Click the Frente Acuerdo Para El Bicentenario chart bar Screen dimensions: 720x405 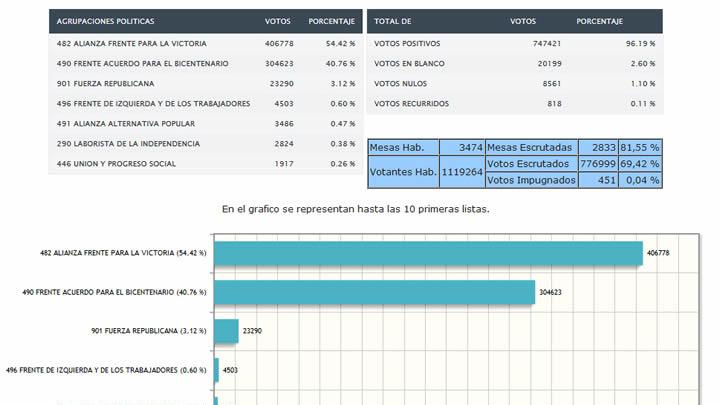tap(375, 292)
